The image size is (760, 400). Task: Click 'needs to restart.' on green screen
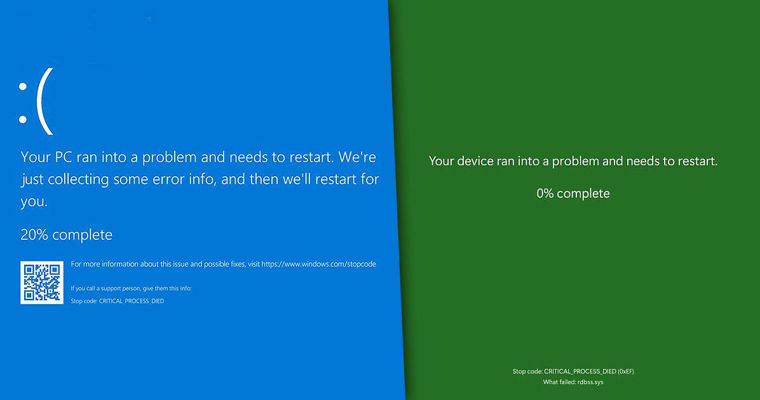[x=671, y=161]
